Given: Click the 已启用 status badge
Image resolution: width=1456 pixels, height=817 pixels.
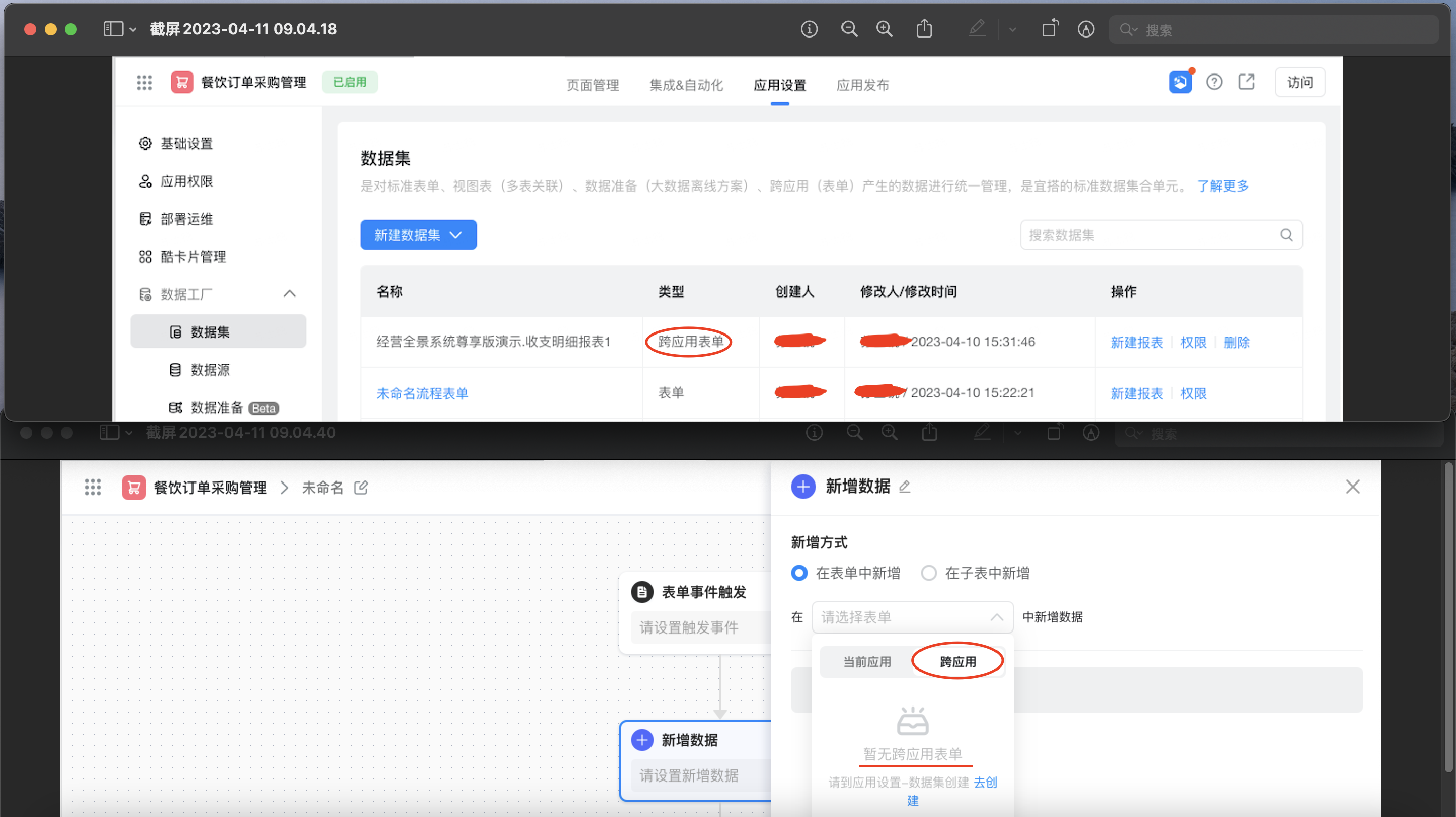Looking at the screenshot, I should pos(349,82).
